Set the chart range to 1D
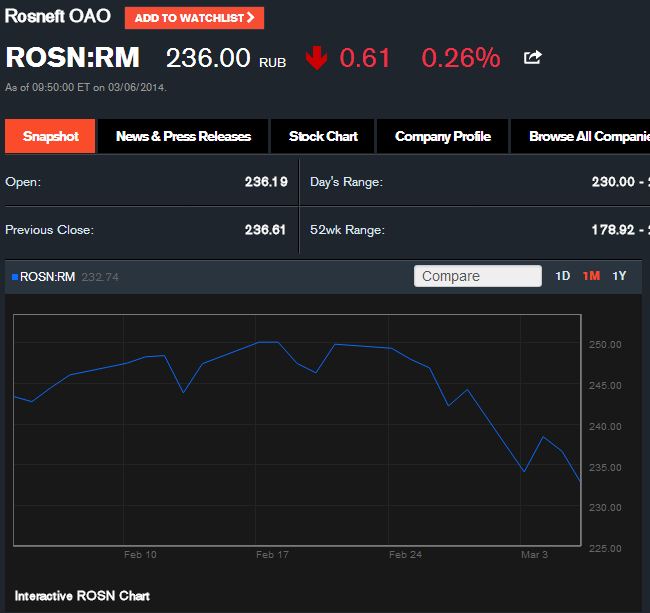Screen dimensions: 650x613 (x=563, y=276)
